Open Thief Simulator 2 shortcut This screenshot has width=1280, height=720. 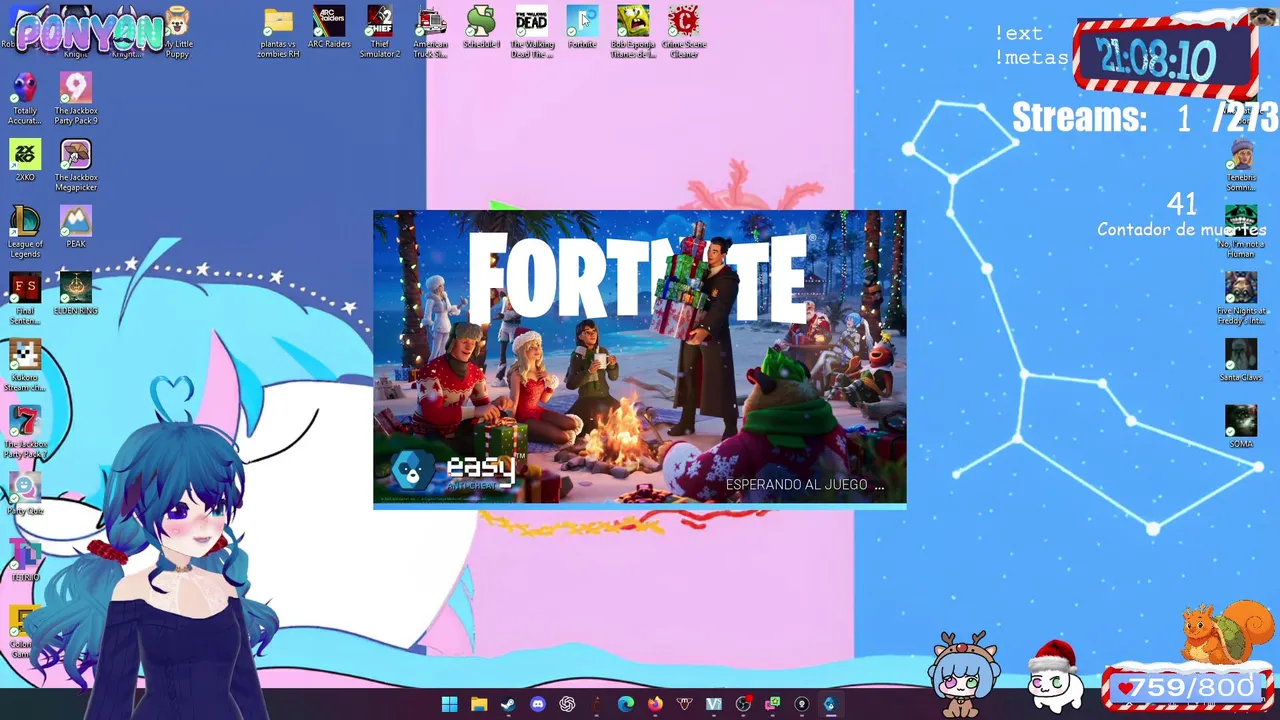(x=379, y=33)
